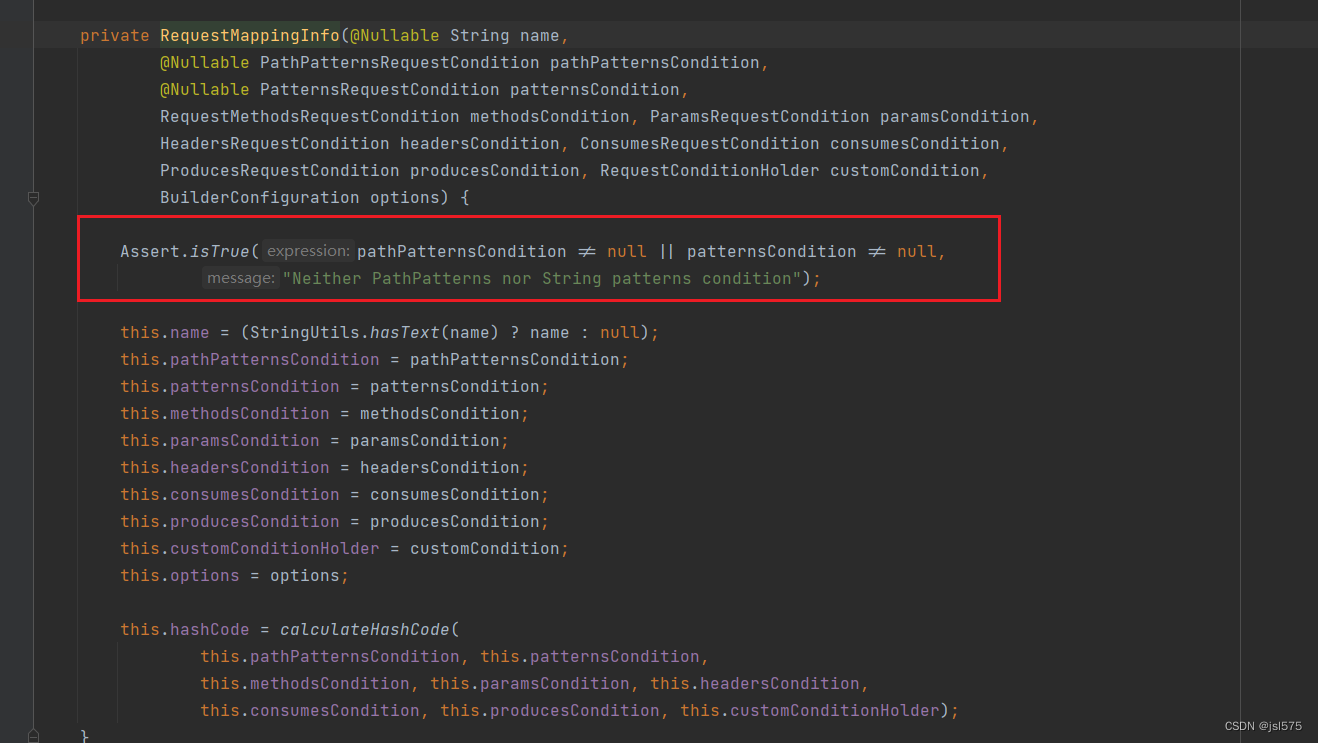Click 'this.options' in the assignment
Viewport: 1318px width, 743px height.
[180, 576]
